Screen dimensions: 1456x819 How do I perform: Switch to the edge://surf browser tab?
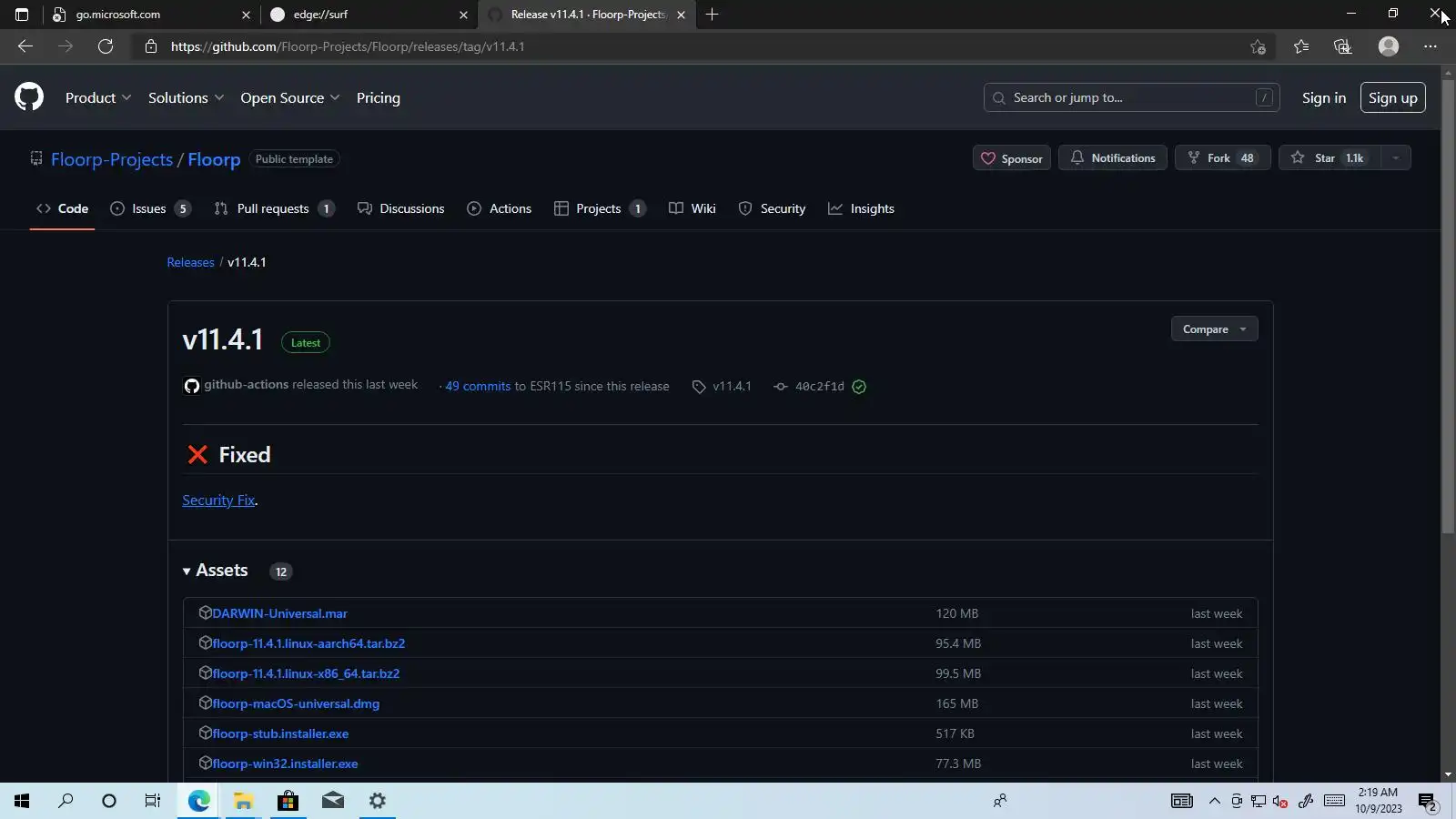point(368,15)
